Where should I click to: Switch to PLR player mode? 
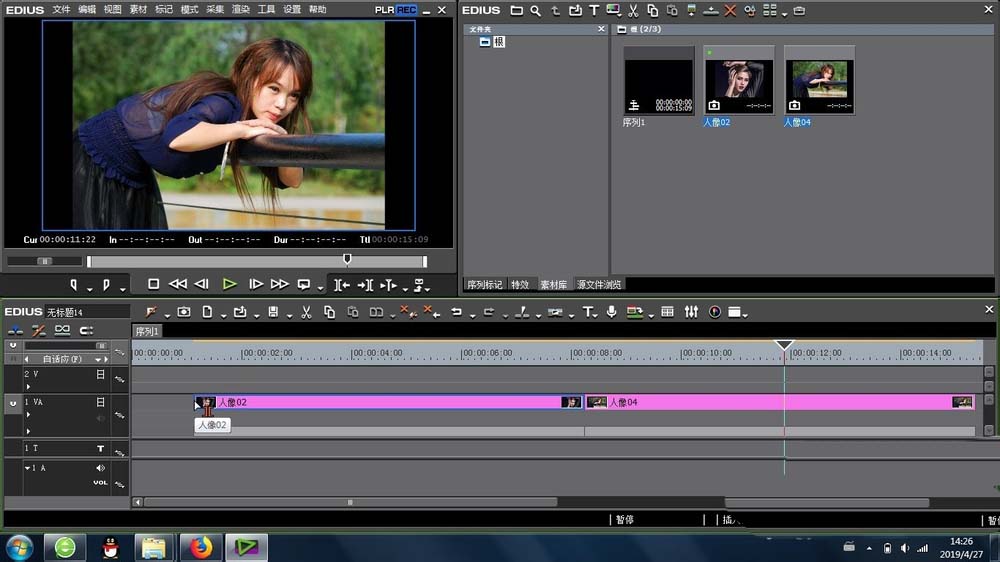[384, 10]
